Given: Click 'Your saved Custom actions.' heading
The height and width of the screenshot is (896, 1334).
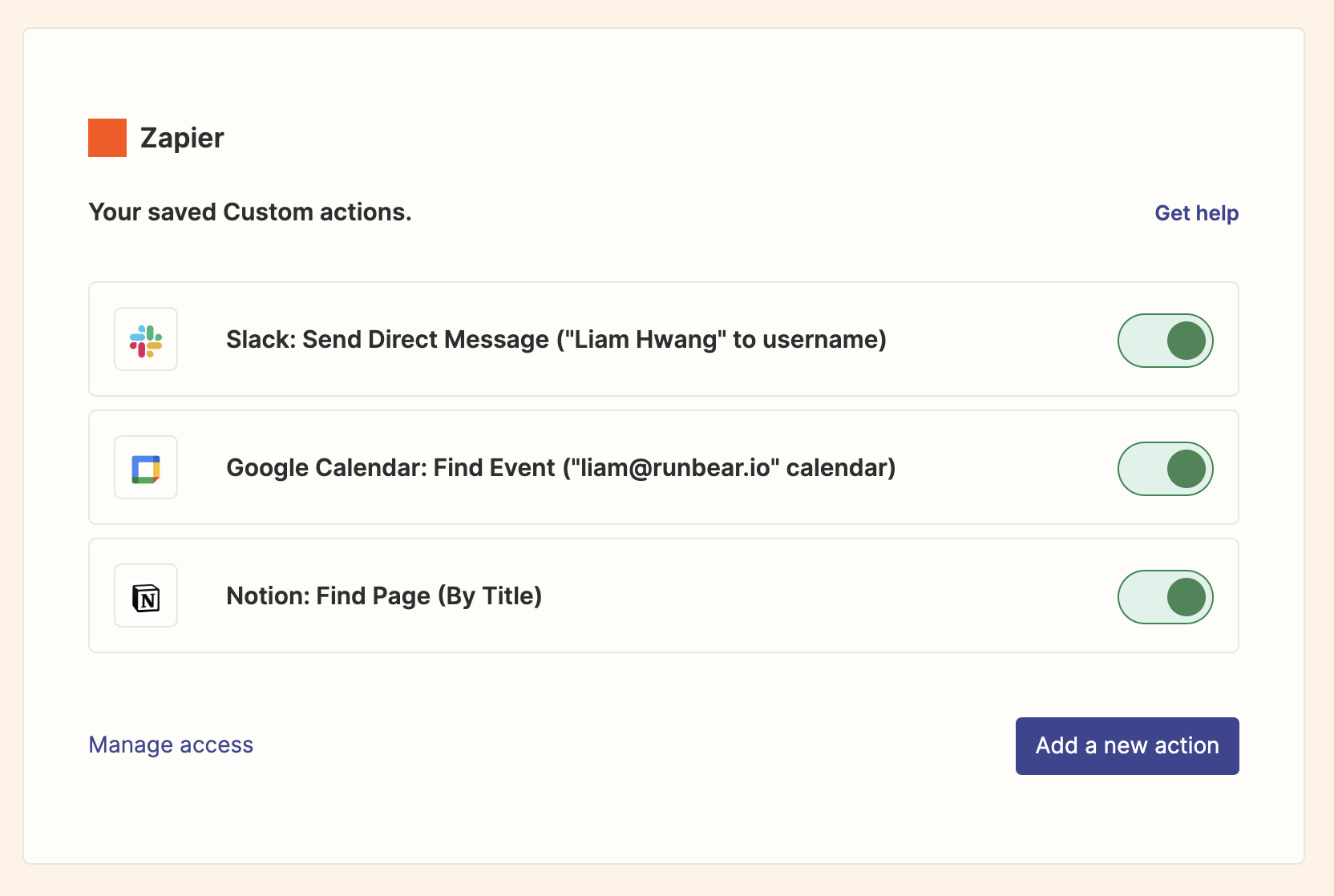Looking at the screenshot, I should pos(250,212).
